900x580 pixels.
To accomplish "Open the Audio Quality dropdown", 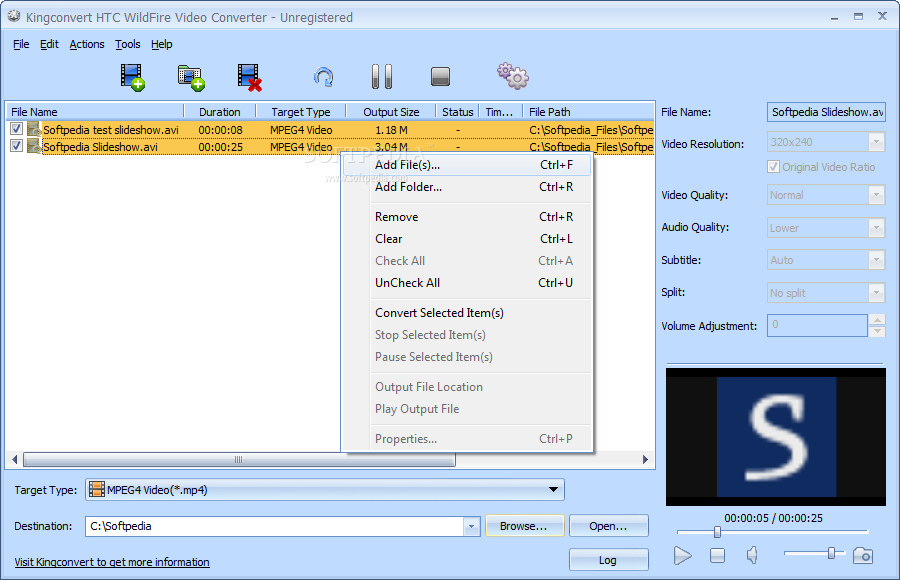I will point(876,227).
